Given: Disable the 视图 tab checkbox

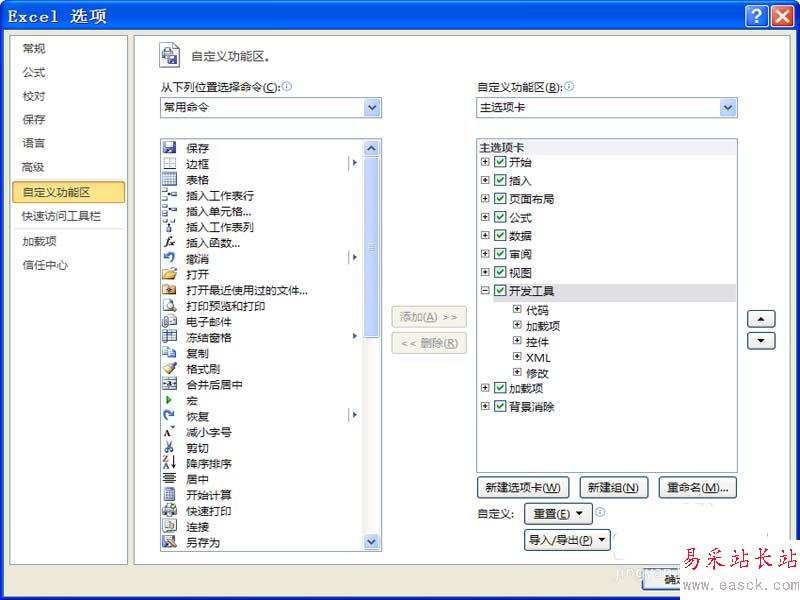Looking at the screenshot, I should click(501, 272).
